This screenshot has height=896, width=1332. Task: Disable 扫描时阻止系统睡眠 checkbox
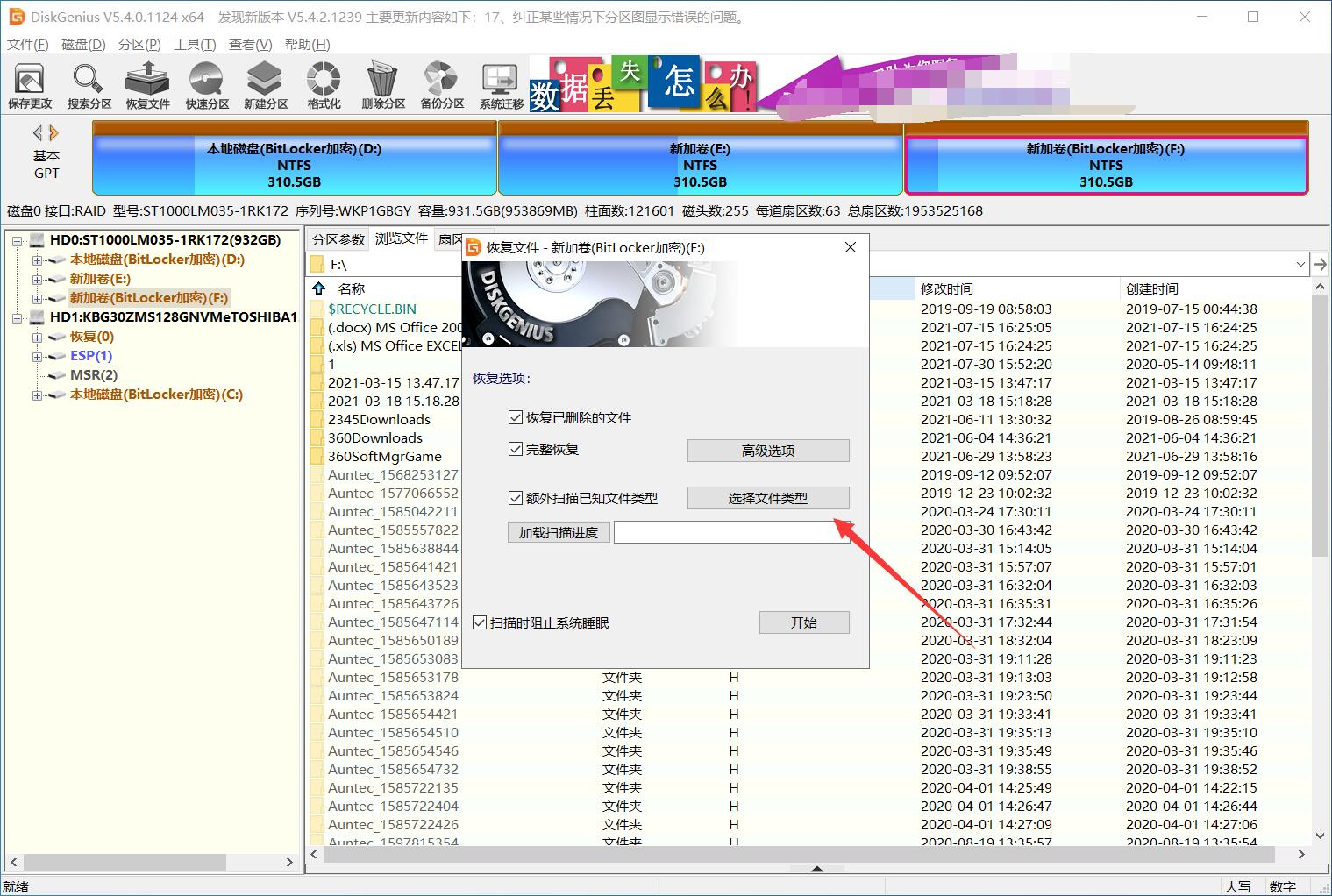click(480, 622)
